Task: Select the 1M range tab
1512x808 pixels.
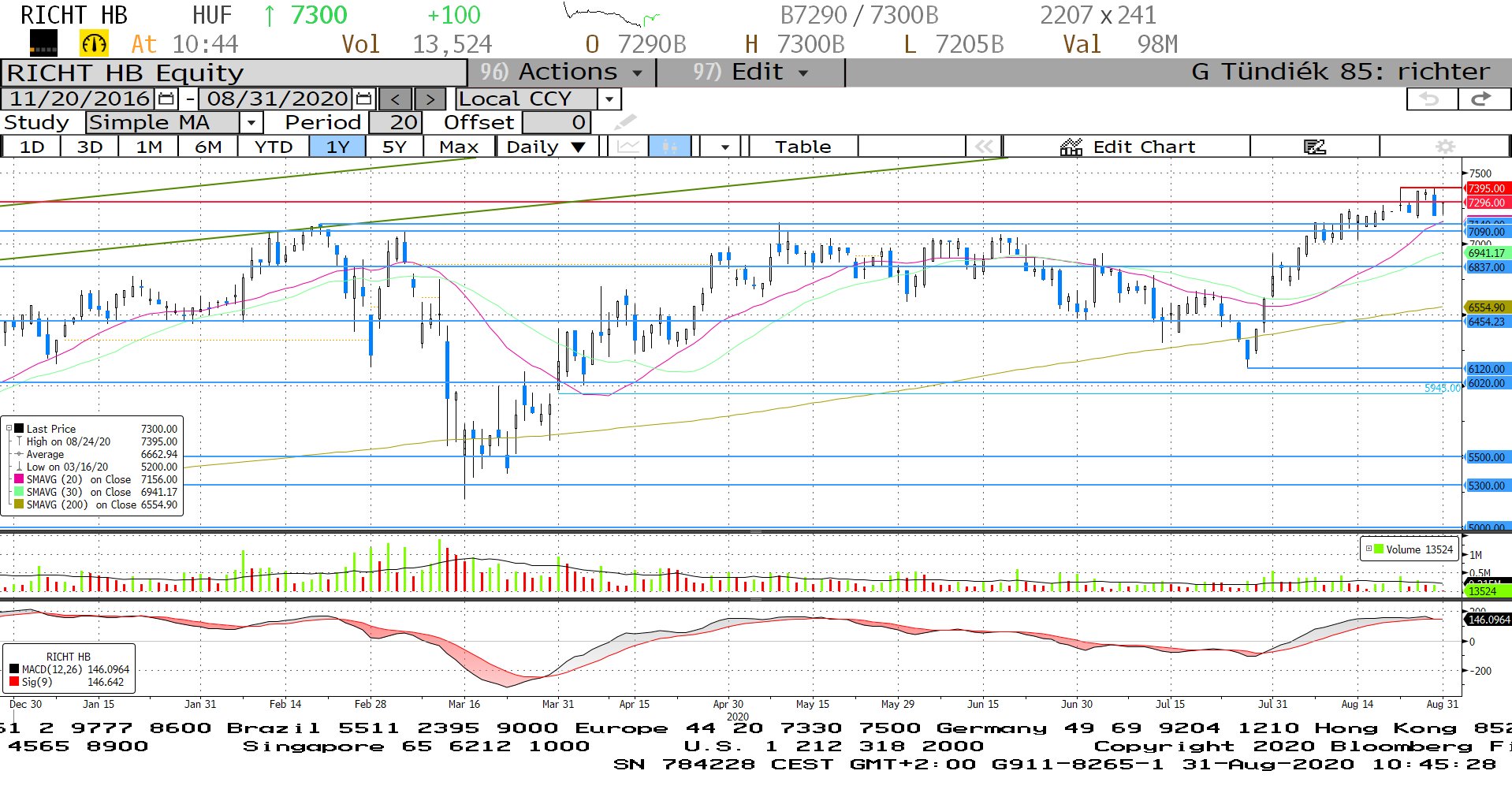Action: coord(149,147)
